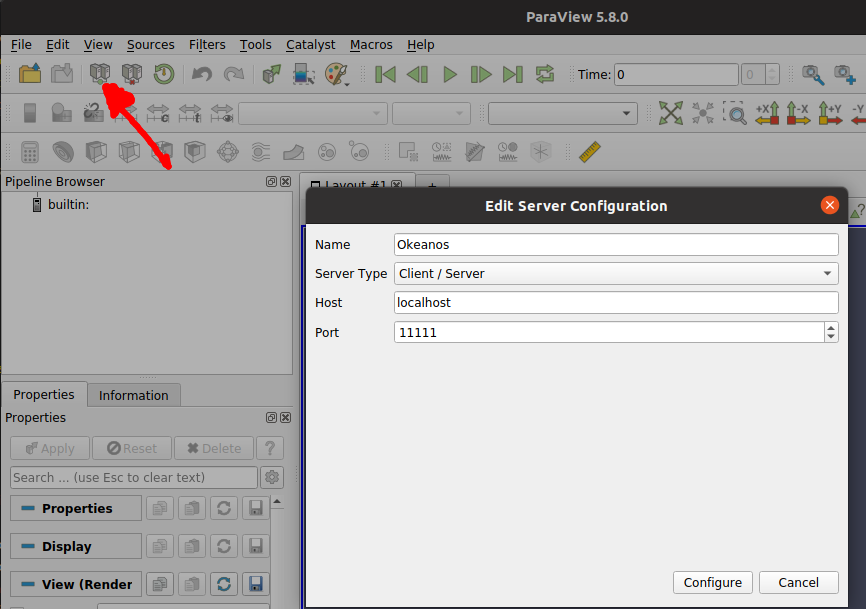Click the Host input field
The image size is (866, 609).
616,302
